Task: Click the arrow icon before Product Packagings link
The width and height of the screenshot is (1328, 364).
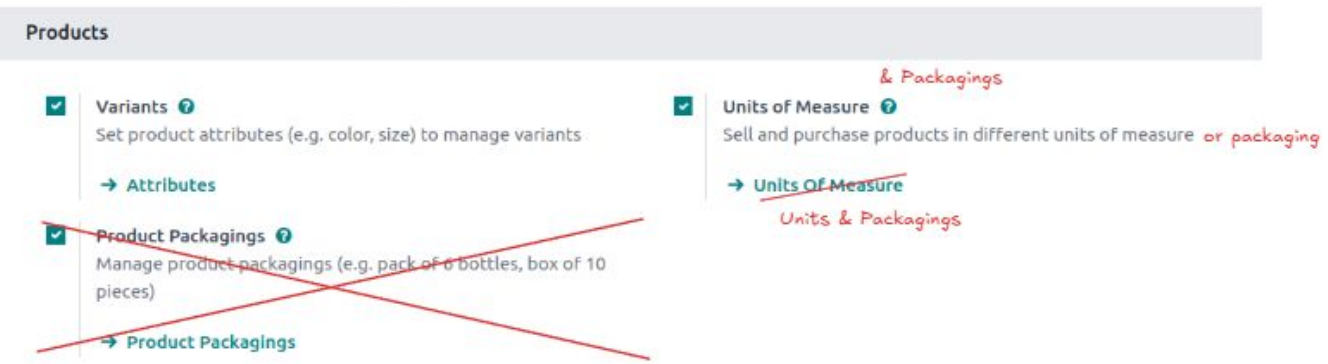Action: click(x=109, y=342)
